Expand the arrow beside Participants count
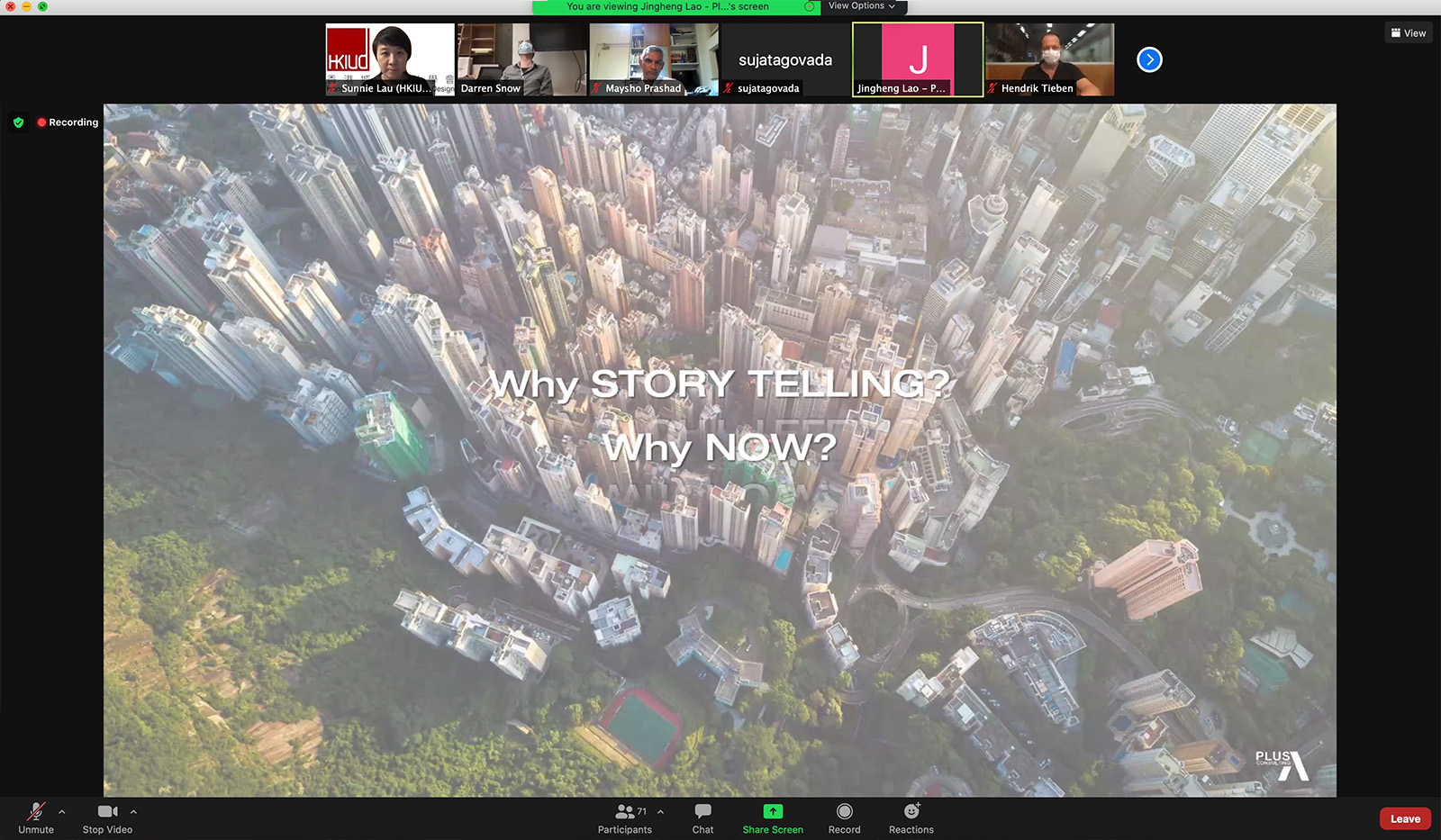Viewport: 1441px width, 840px height. coord(661,812)
